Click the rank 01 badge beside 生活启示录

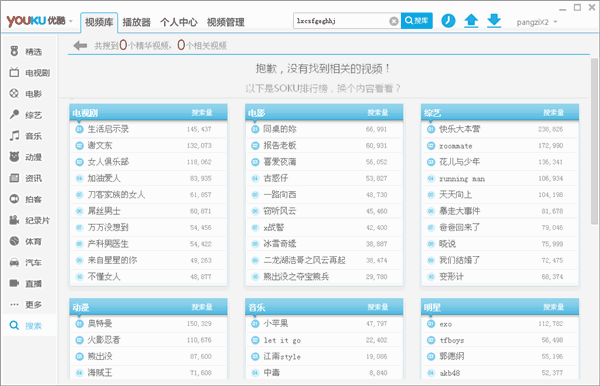coord(79,129)
